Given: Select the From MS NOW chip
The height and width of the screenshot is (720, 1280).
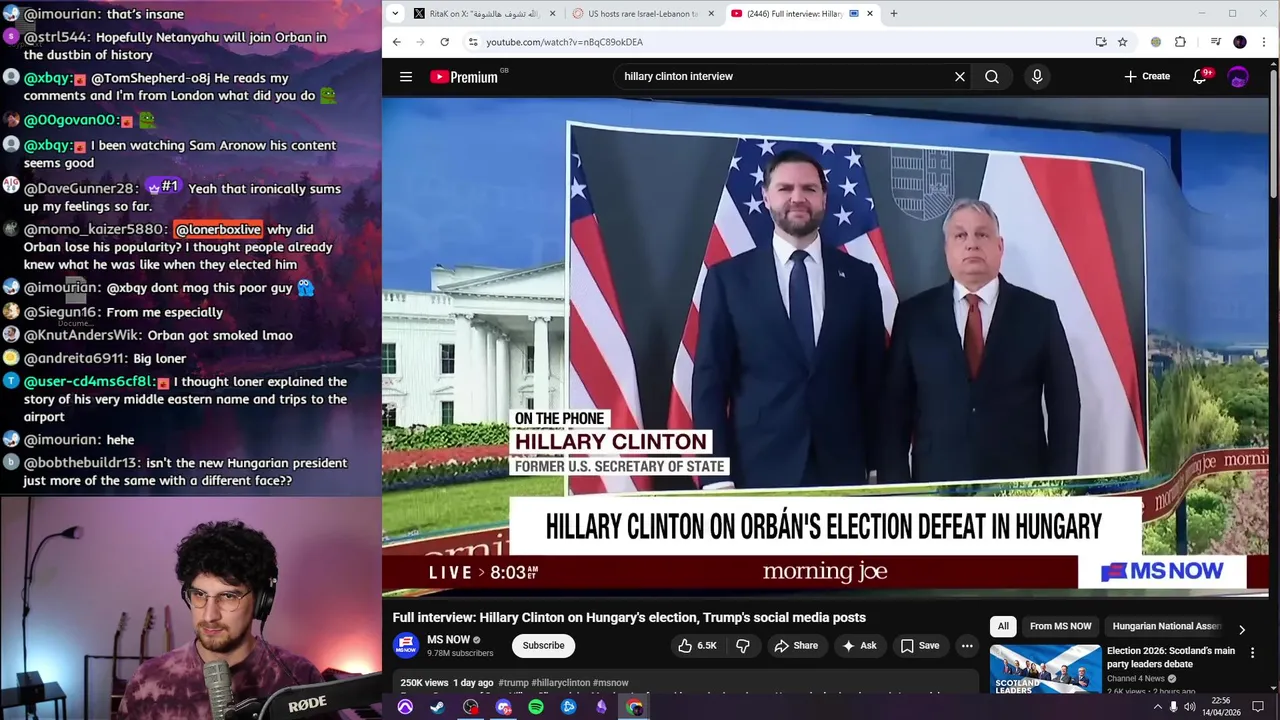Looking at the screenshot, I should [1060, 626].
